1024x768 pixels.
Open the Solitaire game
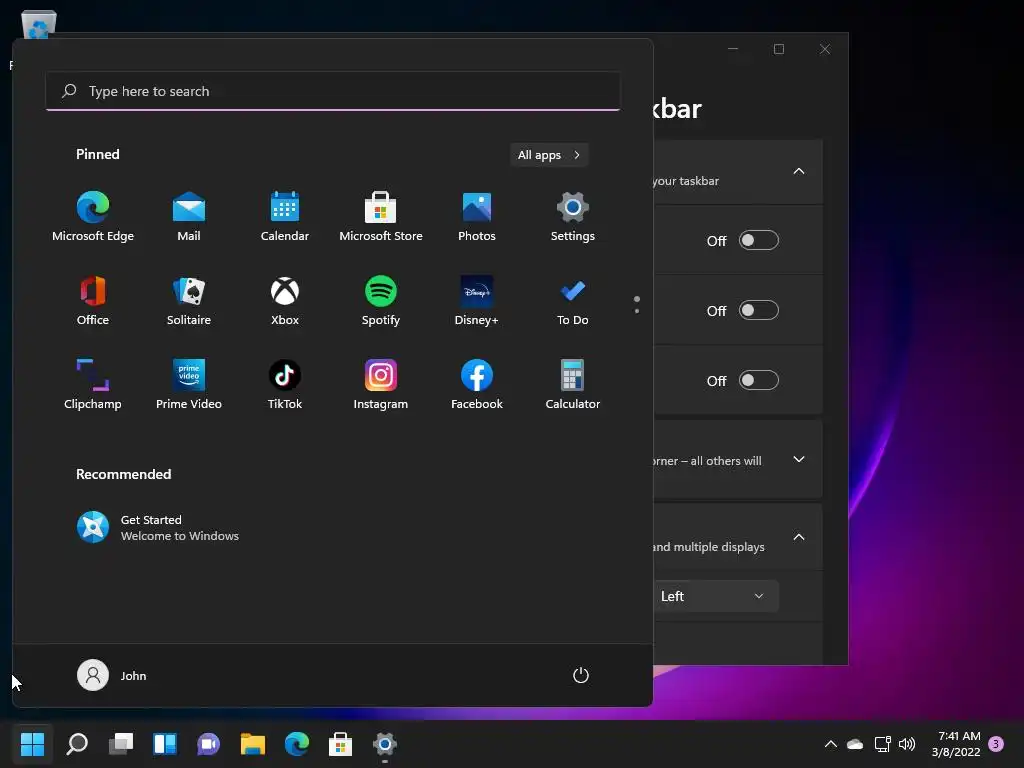pos(189,301)
